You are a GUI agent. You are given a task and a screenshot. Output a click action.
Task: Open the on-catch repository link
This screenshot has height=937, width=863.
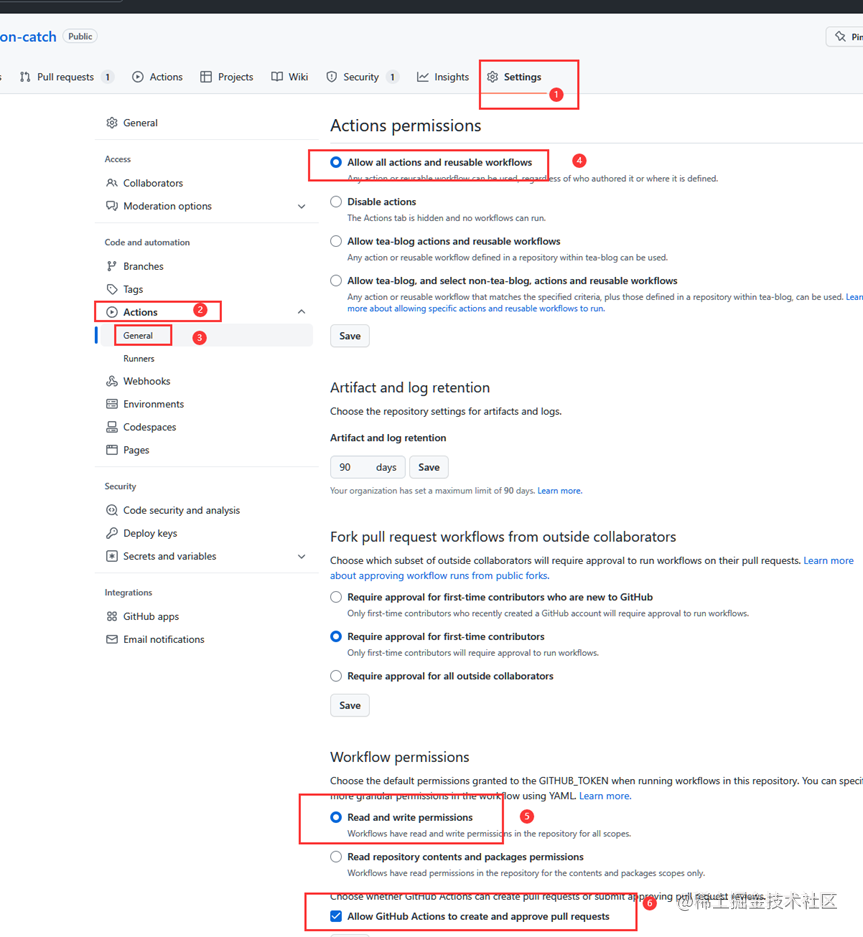[x=28, y=36]
